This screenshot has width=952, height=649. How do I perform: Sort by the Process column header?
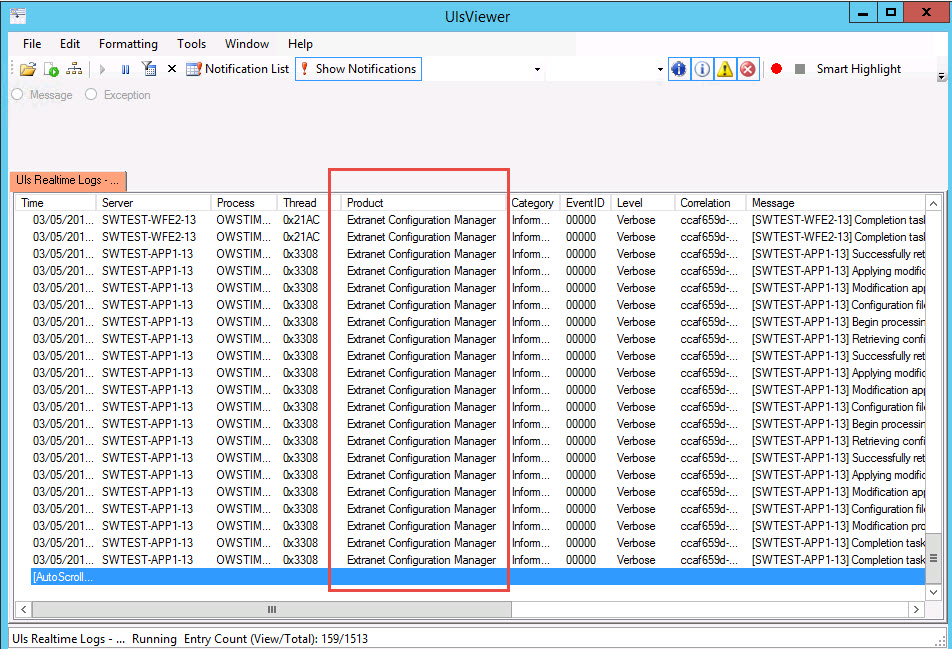(244, 203)
